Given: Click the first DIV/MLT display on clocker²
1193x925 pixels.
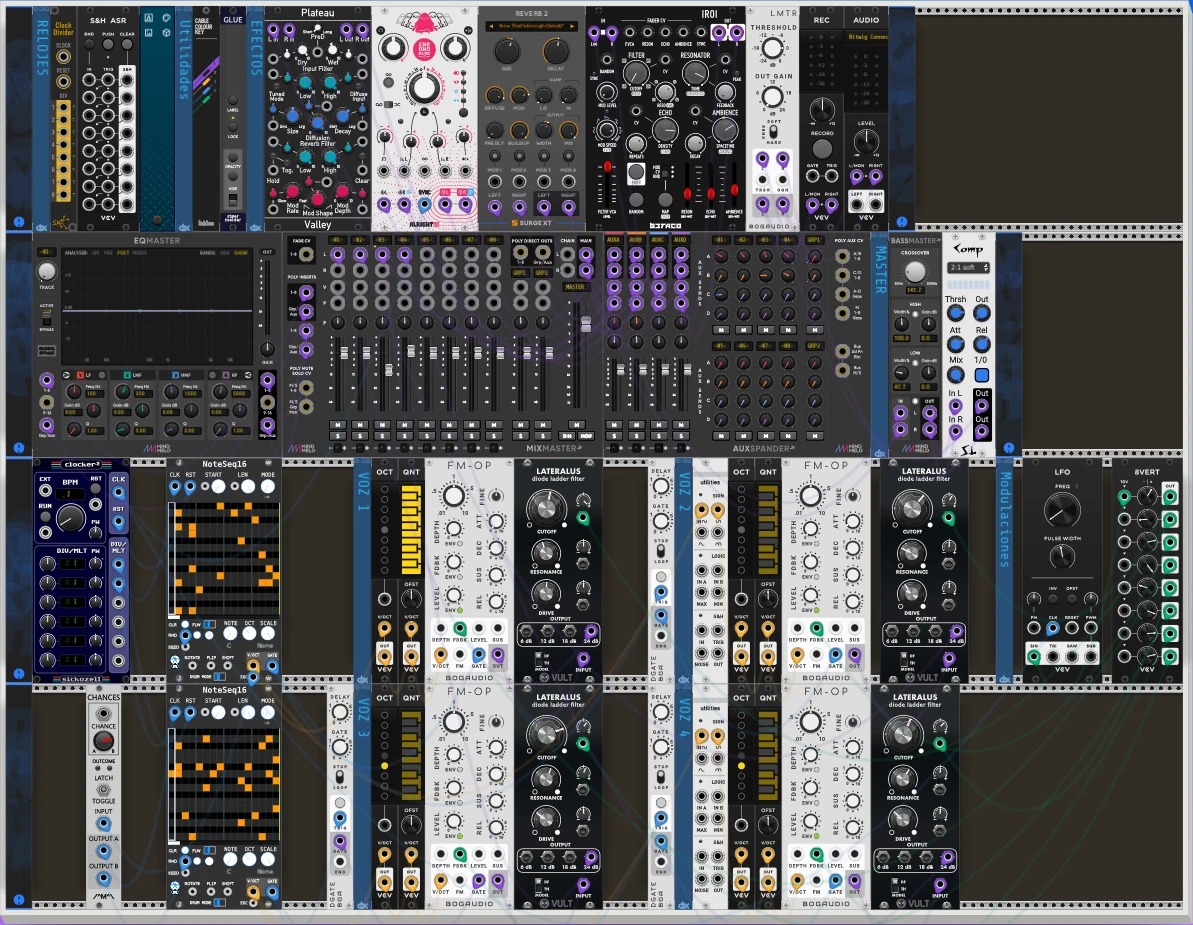Looking at the screenshot, I should (x=72, y=564).
